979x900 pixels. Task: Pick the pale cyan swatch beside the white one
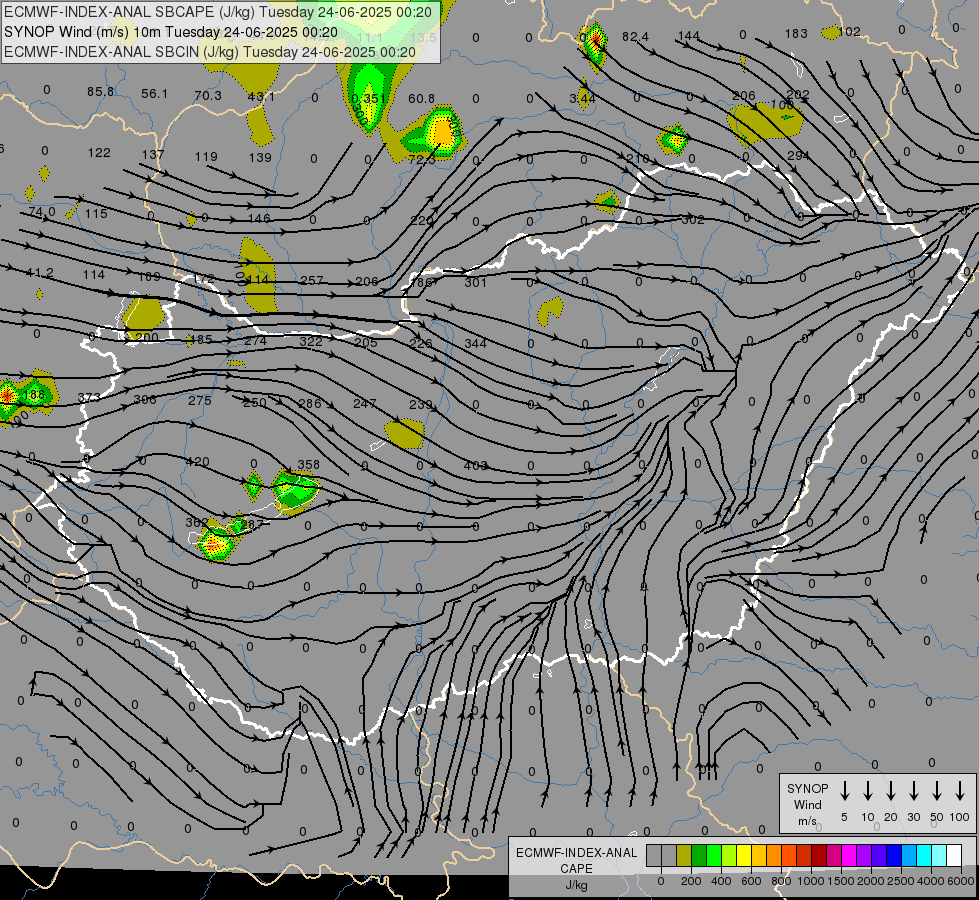coord(938,856)
